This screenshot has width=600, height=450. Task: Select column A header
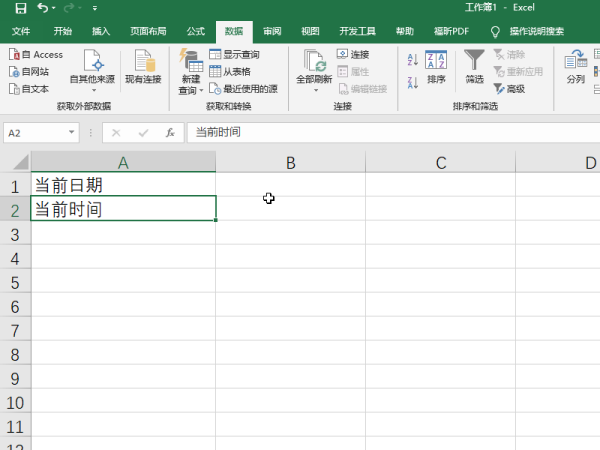coord(123,162)
